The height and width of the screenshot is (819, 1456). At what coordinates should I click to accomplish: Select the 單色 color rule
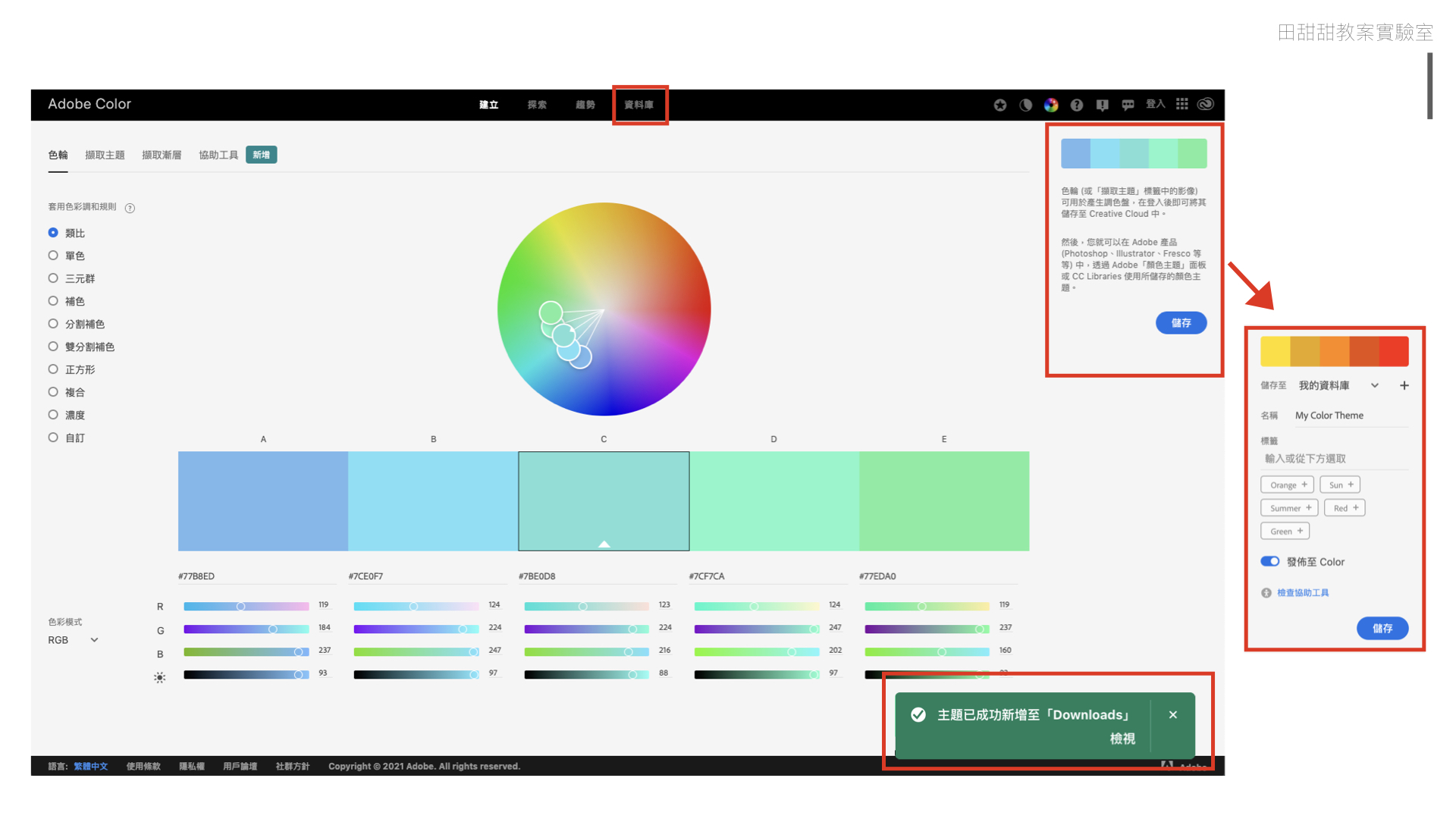(53, 256)
